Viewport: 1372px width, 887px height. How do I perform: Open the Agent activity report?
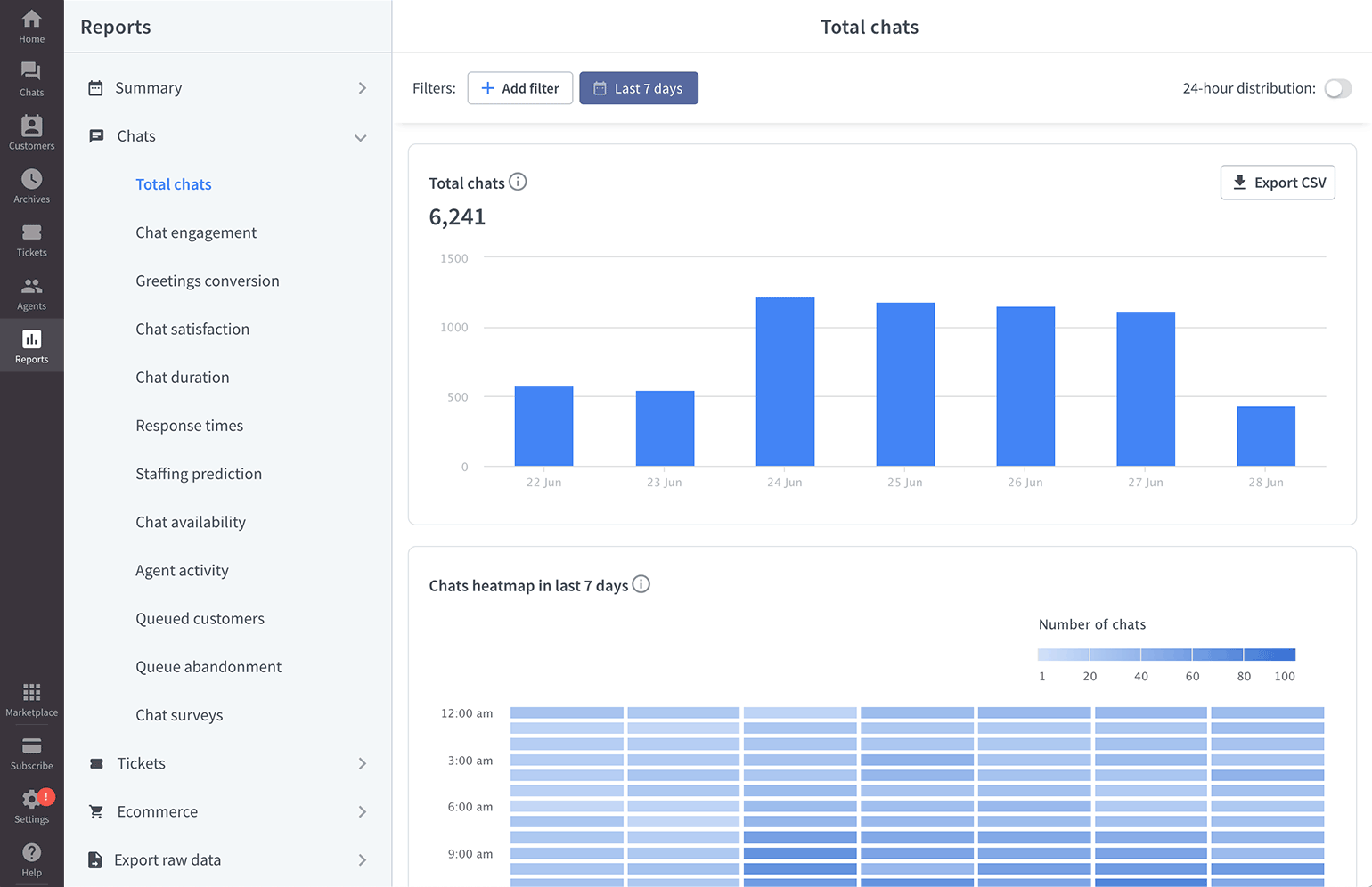pyautogui.click(x=182, y=570)
